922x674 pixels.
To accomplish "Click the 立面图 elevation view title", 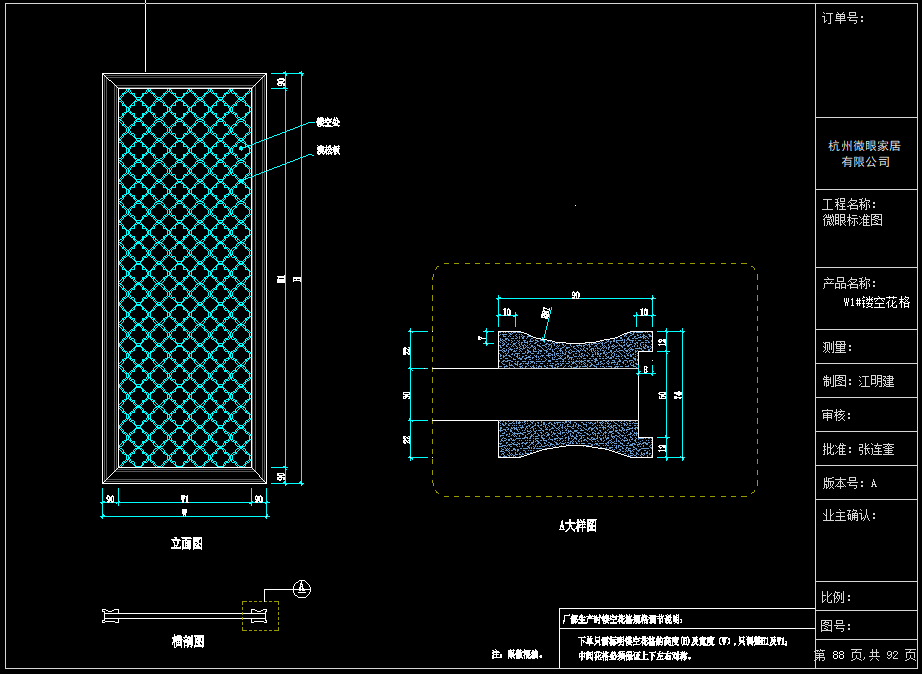I will tap(186, 544).
